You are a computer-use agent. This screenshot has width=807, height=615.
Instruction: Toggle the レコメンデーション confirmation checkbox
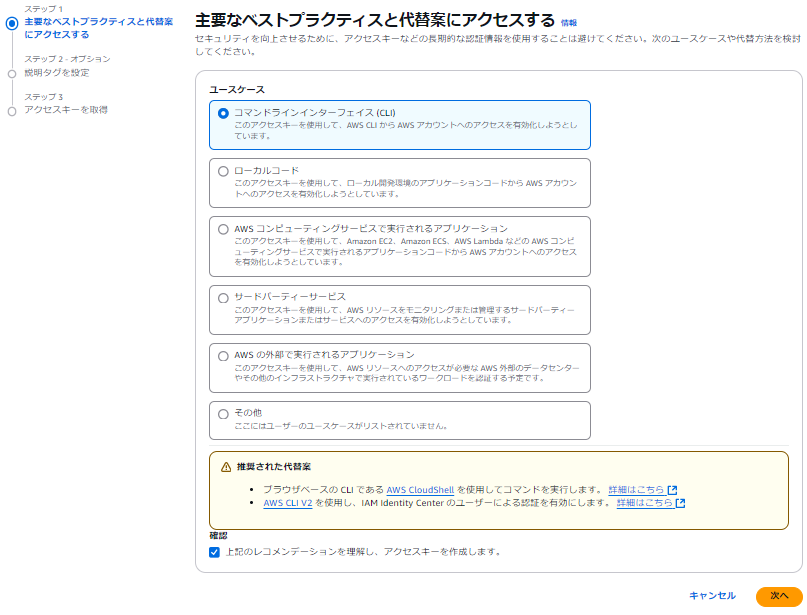click(214, 552)
